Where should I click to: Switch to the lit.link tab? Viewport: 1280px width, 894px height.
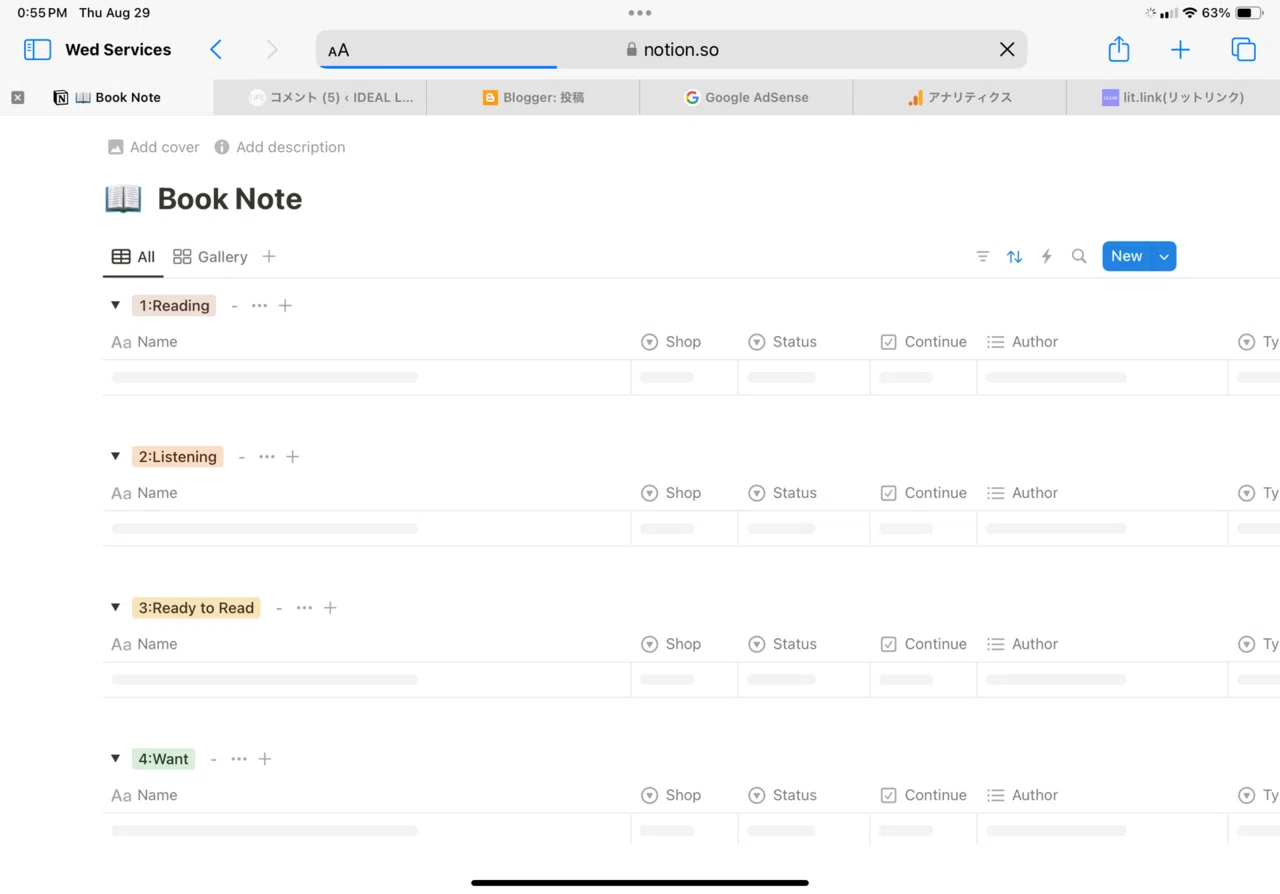coord(1173,97)
